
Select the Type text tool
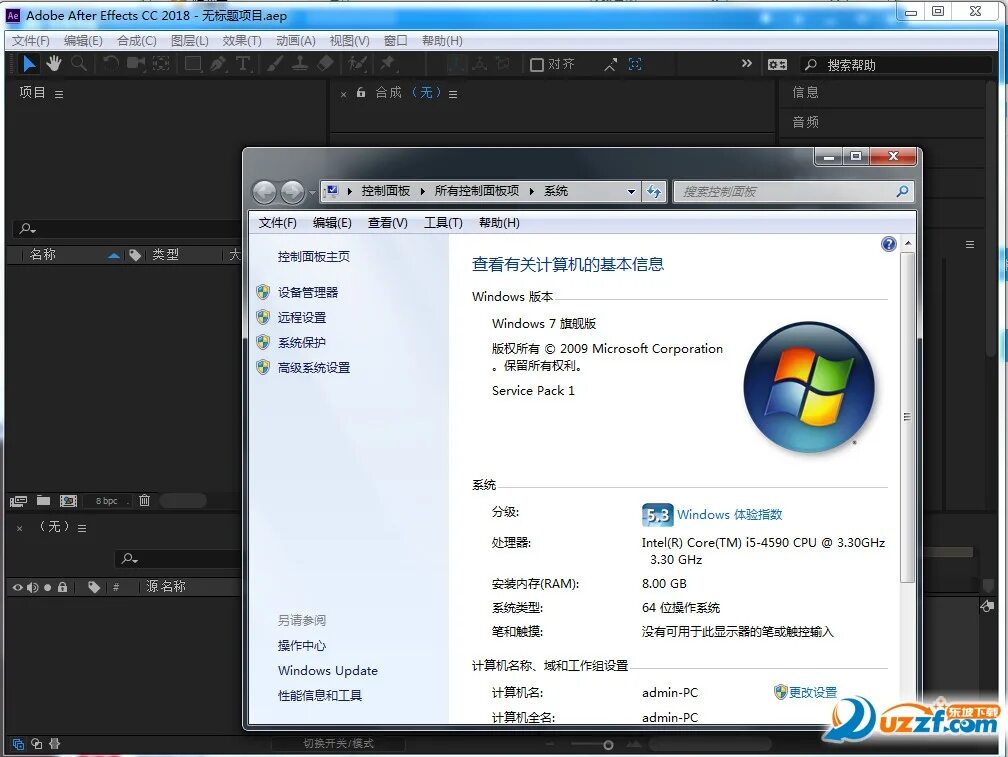tap(243, 64)
